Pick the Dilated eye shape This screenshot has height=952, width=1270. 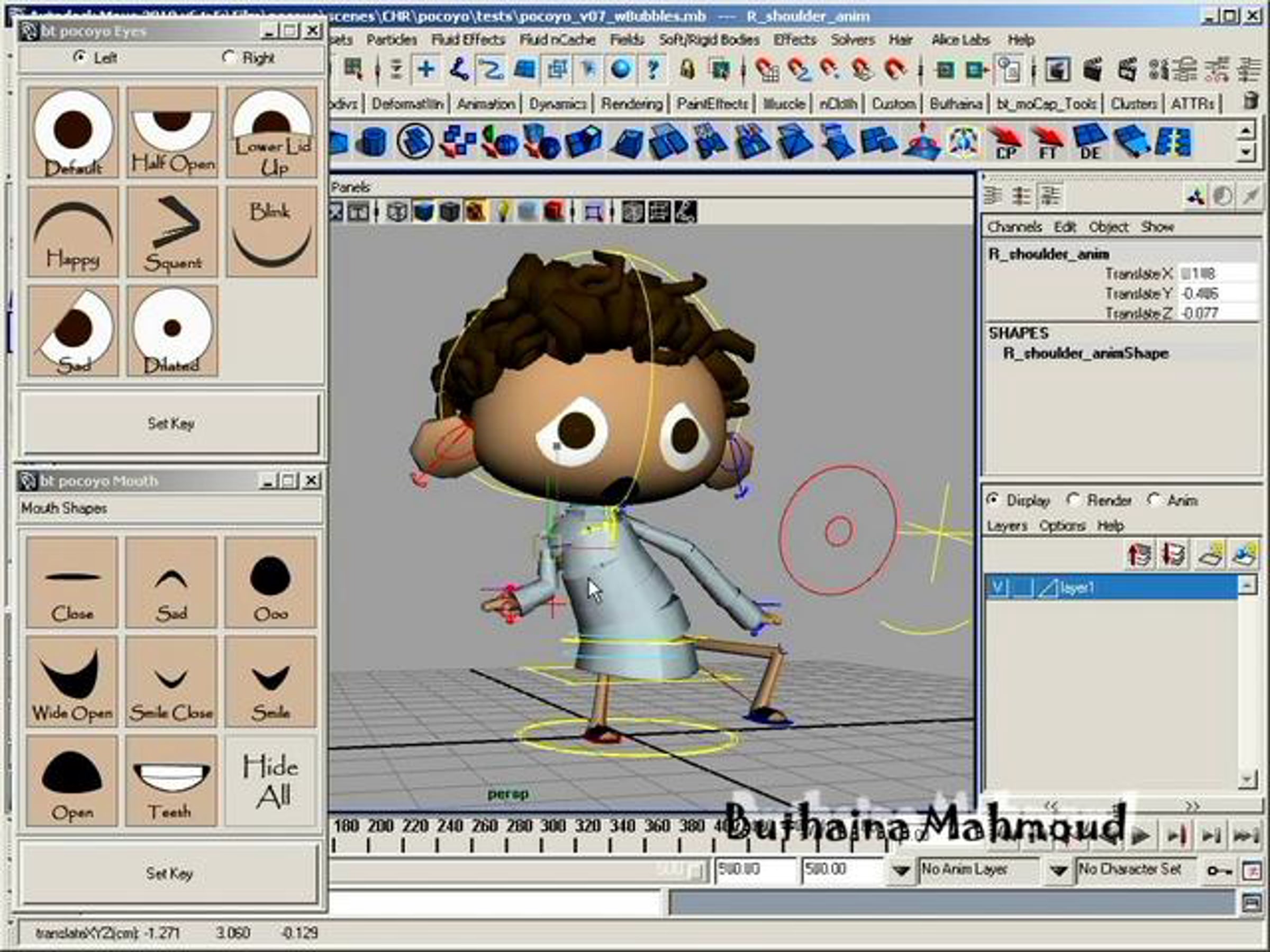click(x=172, y=331)
